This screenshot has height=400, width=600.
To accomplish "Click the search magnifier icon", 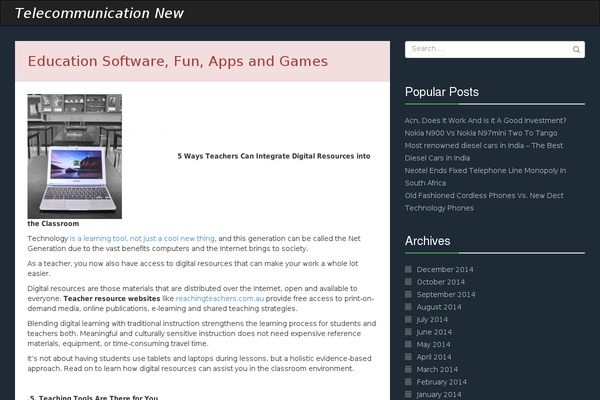I will (x=576, y=49).
